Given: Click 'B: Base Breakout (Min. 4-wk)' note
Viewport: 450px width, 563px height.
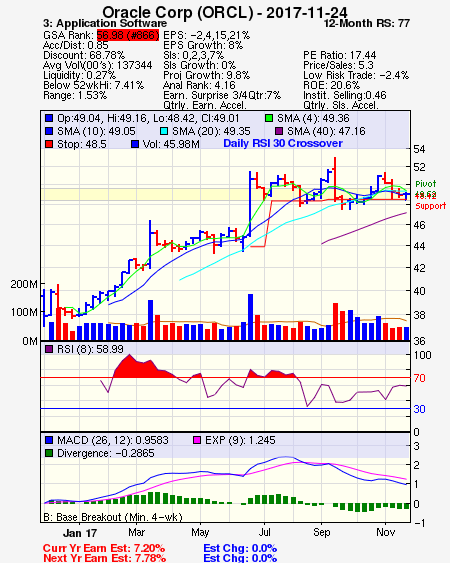Looking at the screenshot, I should (113, 517).
